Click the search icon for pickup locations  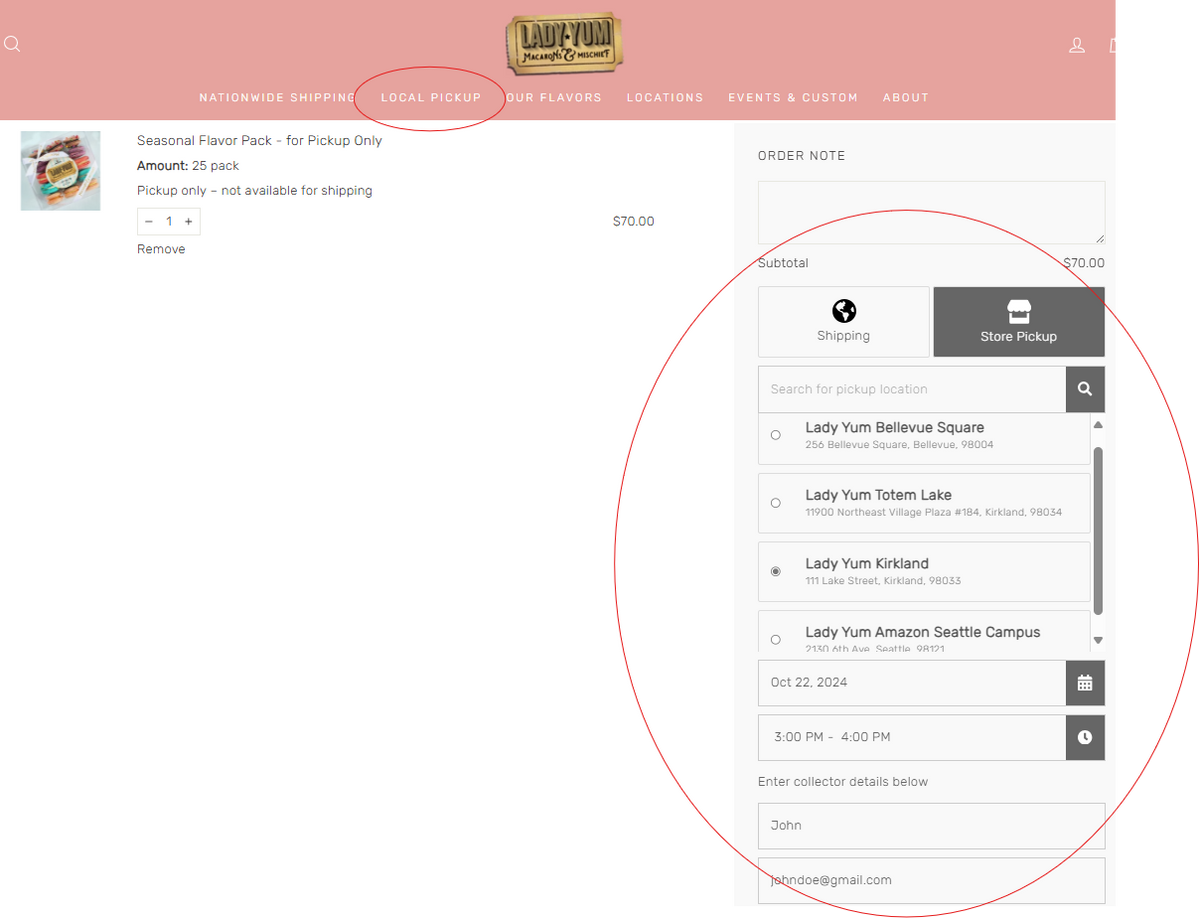click(x=1085, y=389)
